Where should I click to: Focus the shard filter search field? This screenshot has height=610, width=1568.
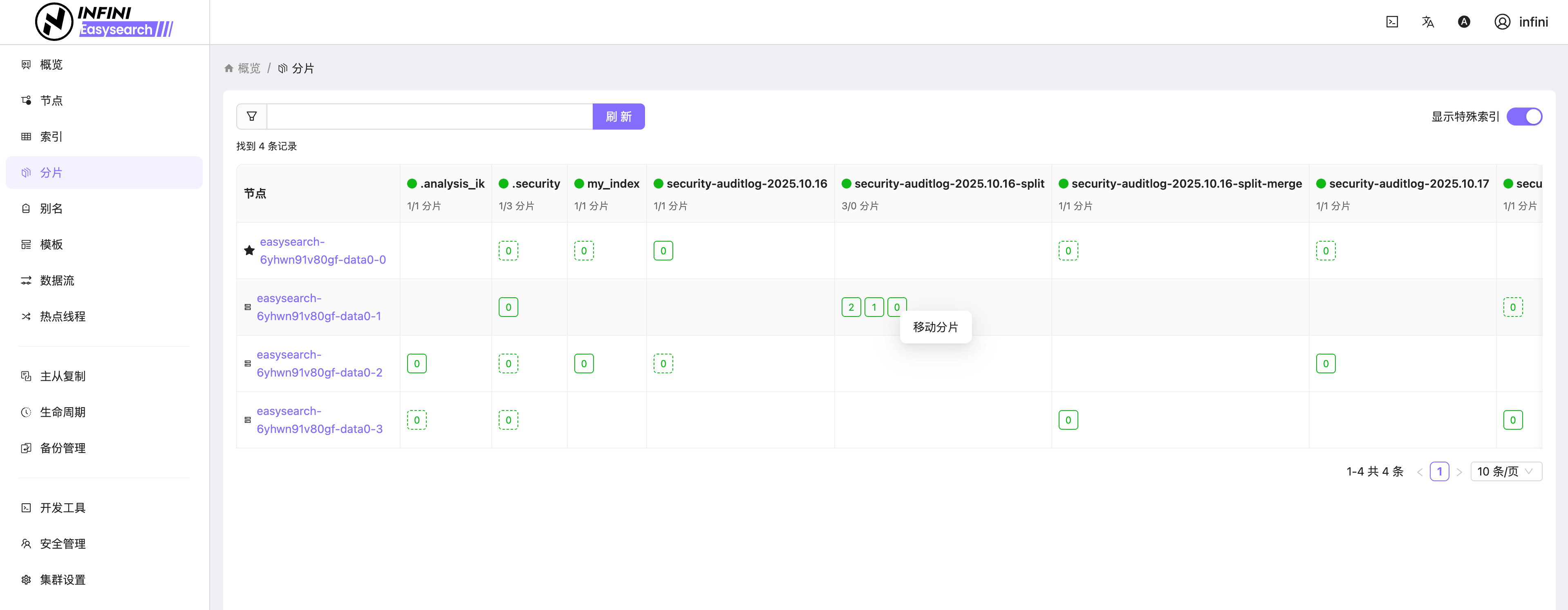pyautogui.click(x=429, y=116)
